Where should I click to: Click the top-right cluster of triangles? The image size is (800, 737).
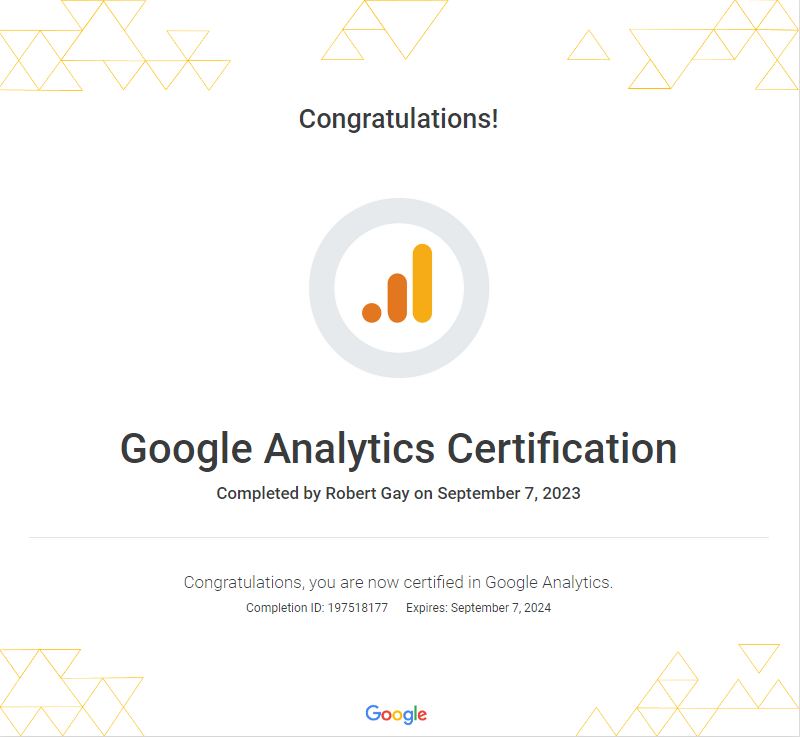pos(713,45)
